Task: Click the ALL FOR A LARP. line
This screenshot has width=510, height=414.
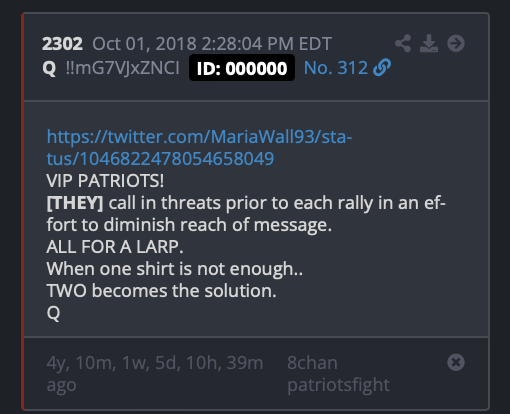Action: [115, 247]
